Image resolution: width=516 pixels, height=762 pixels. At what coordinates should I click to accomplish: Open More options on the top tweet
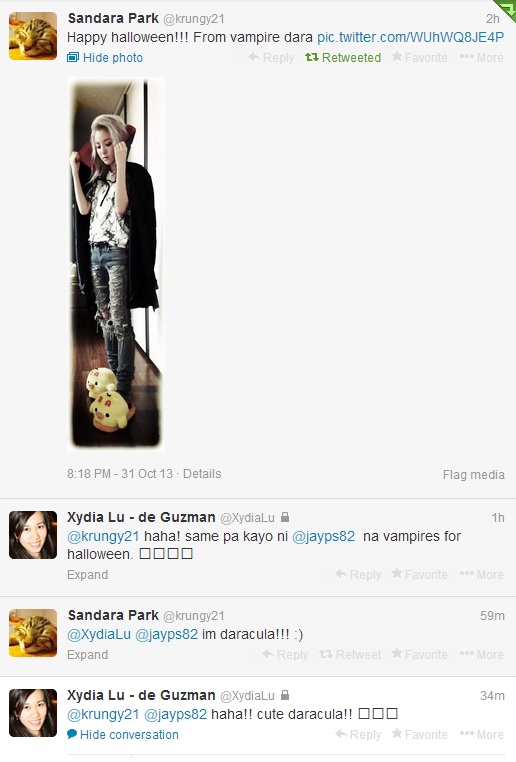pyautogui.click(x=482, y=57)
